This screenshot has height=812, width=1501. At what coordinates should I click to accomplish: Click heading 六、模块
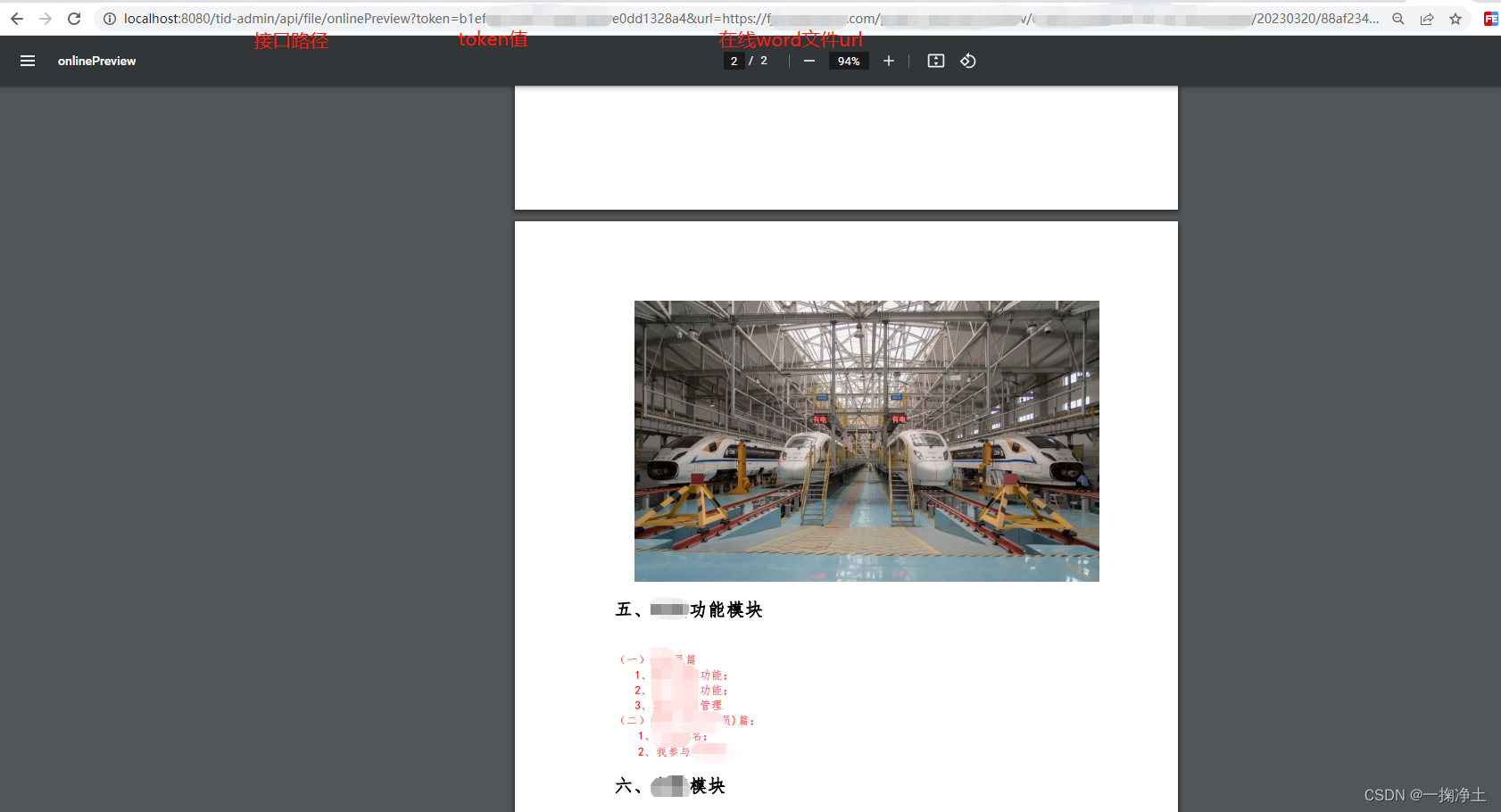tap(670, 786)
